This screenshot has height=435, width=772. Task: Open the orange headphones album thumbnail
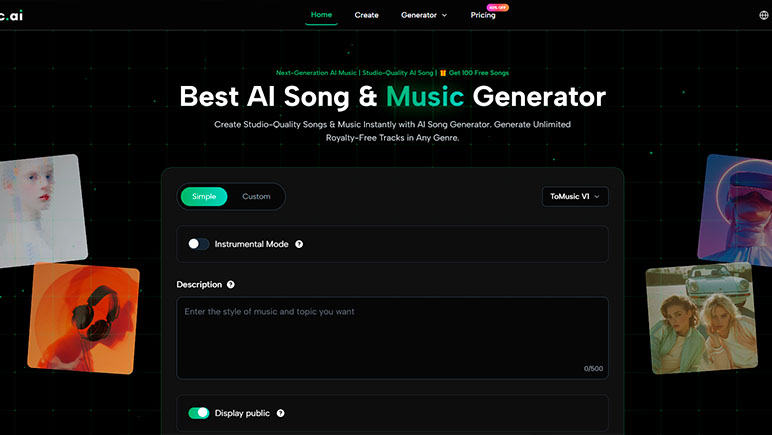(84, 319)
